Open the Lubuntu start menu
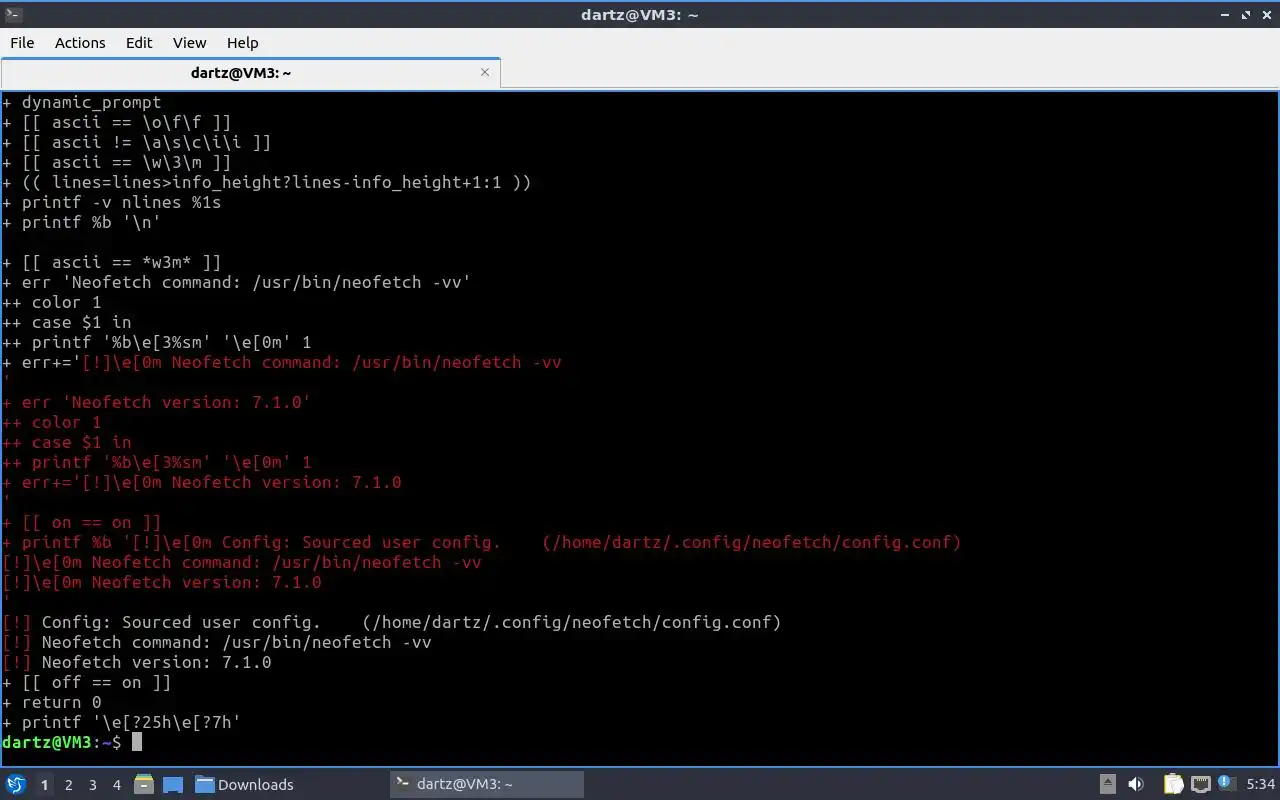The width and height of the screenshot is (1280, 800). pyautogui.click(x=15, y=784)
